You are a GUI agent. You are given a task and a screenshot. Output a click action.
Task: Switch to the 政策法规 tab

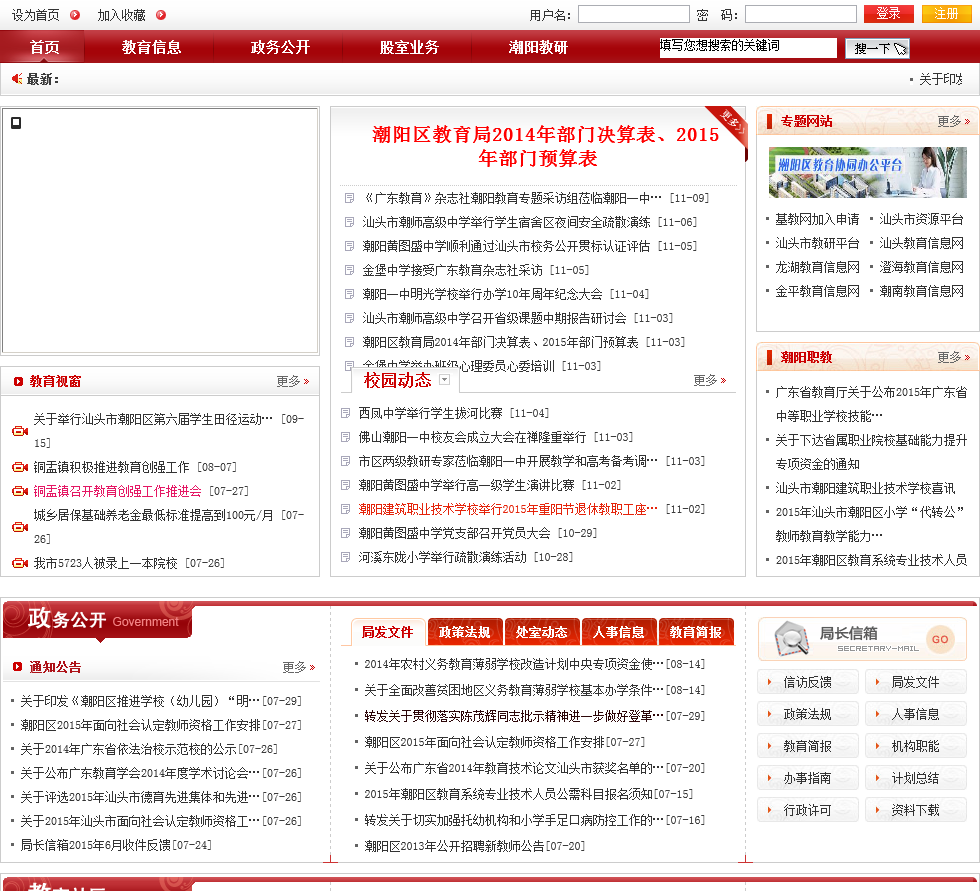coord(464,632)
